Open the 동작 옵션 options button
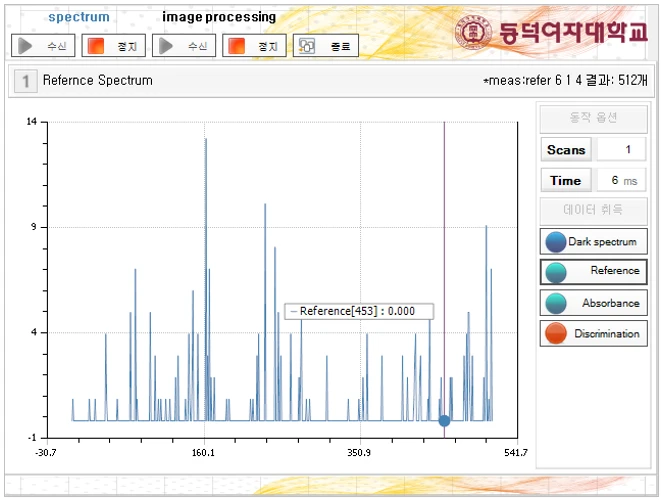Image resolution: width=665 pixels, height=501 pixels. pyautogui.click(x=593, y=118)
